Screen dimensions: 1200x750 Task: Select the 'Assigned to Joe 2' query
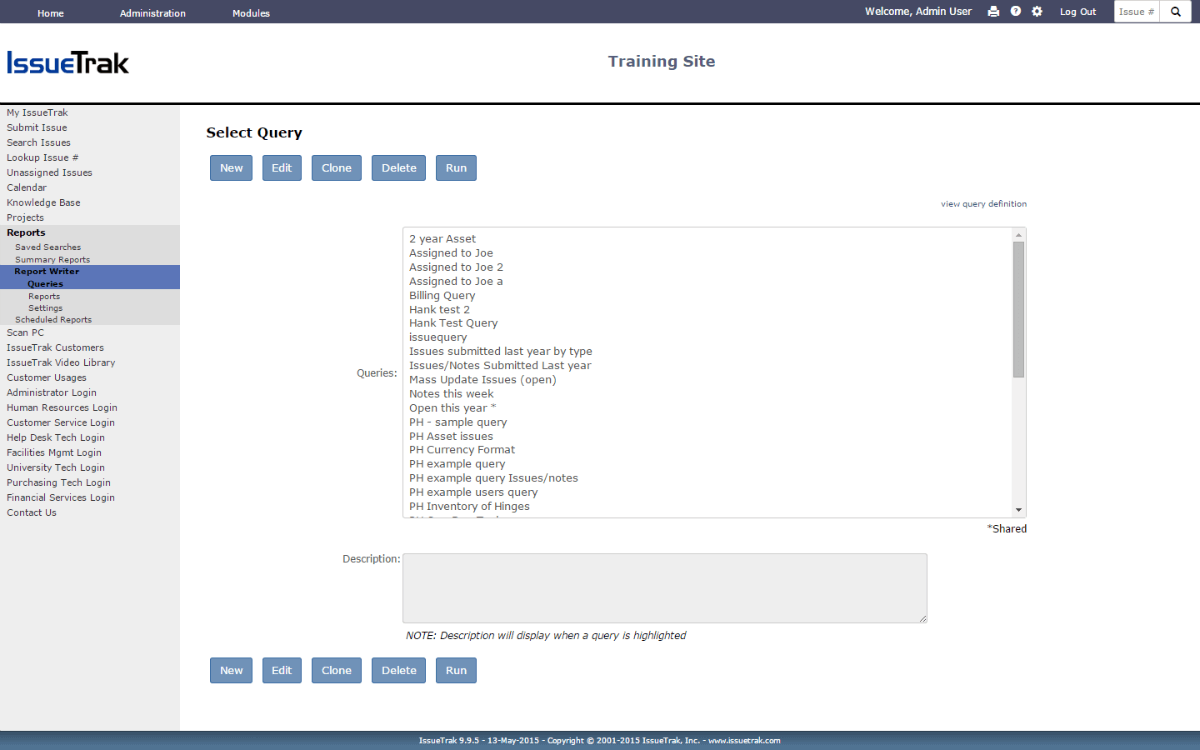click(456, 267)
